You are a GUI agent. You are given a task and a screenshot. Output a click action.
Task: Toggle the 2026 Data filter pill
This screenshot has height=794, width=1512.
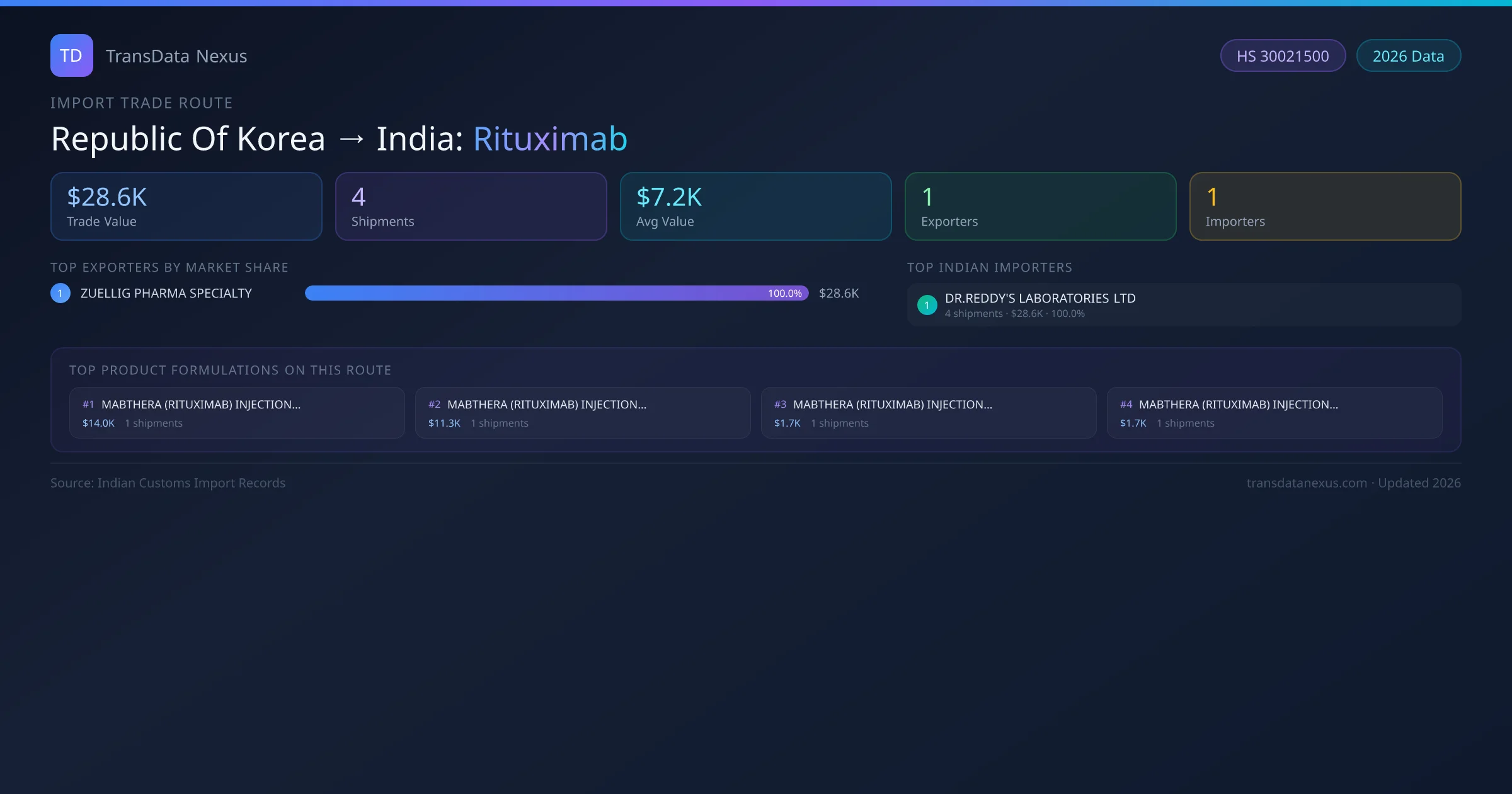[x=1409, y=55]
